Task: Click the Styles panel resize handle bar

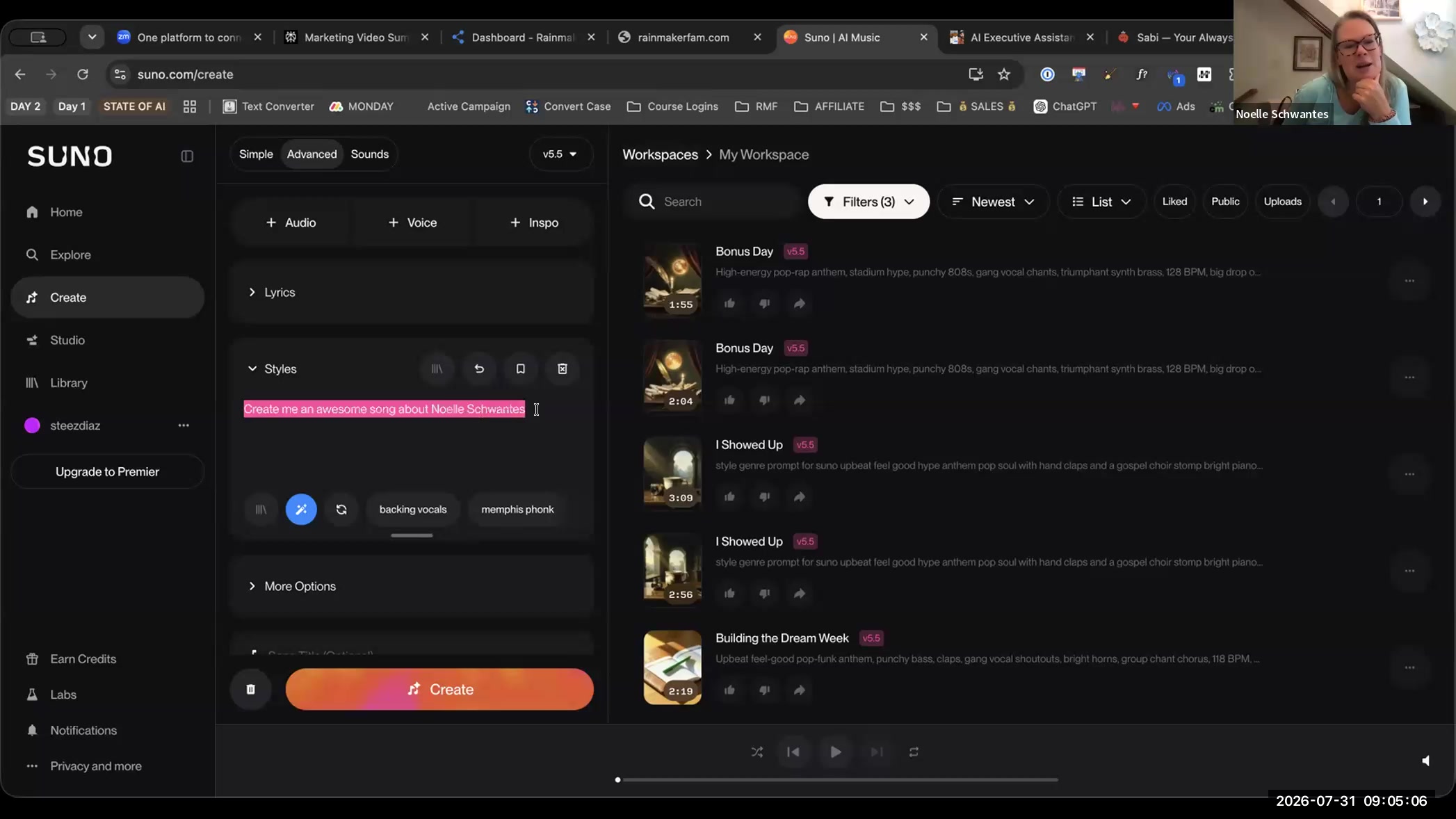Action: (412, 535)
